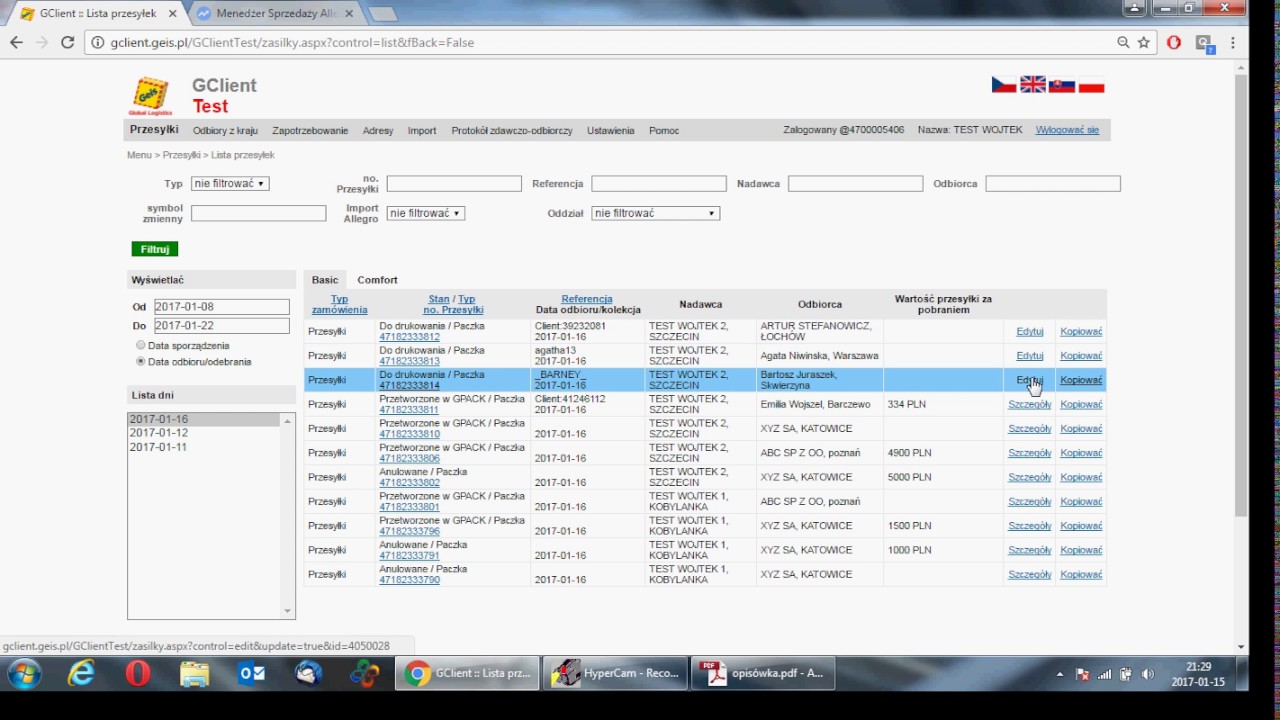
Task: Switch language to the Slovak flag
Action: pos(1062,86)
